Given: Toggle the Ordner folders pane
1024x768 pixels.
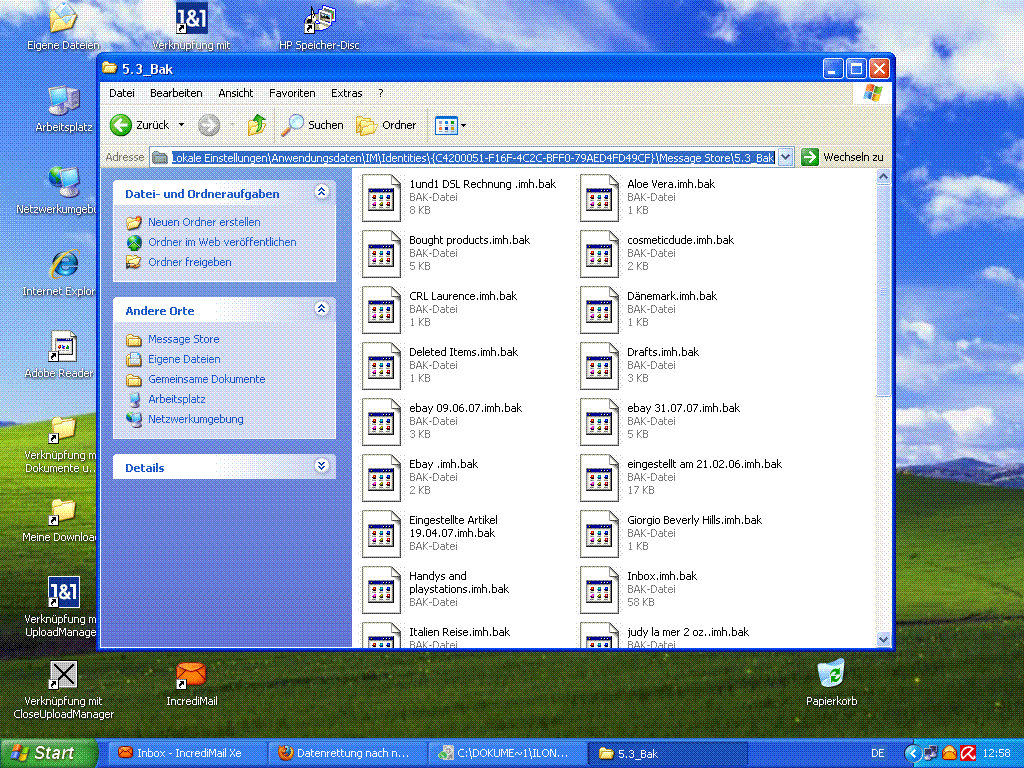Looking at the screenshot, I should tap(386, 125).
